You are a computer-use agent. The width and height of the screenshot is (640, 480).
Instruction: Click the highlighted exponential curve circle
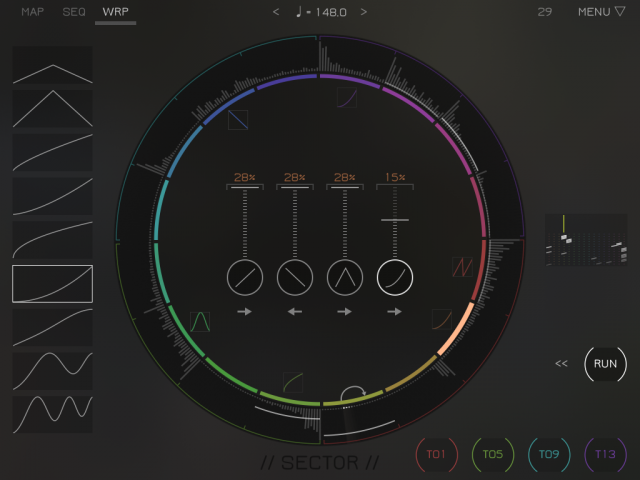point(395,277)
